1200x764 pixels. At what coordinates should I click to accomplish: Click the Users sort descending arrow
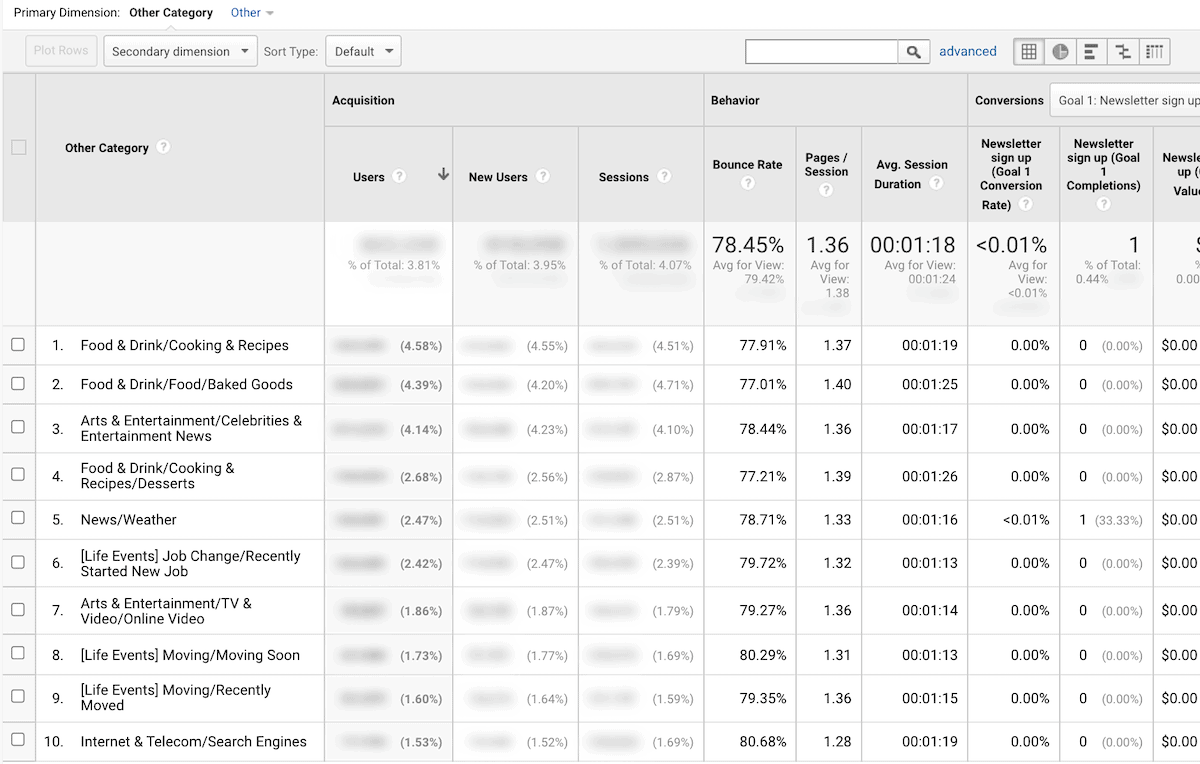[x=443, y=175]
